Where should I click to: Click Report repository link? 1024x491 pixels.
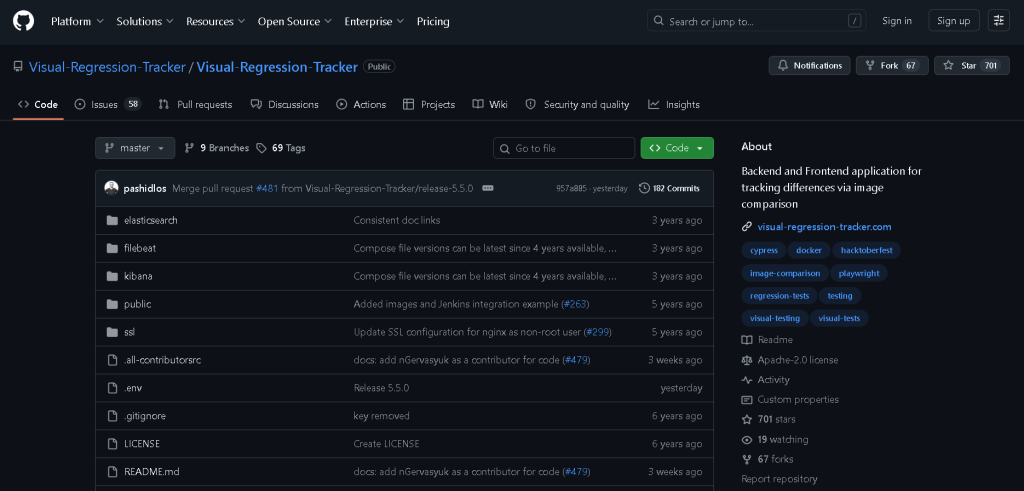point(779,479)
